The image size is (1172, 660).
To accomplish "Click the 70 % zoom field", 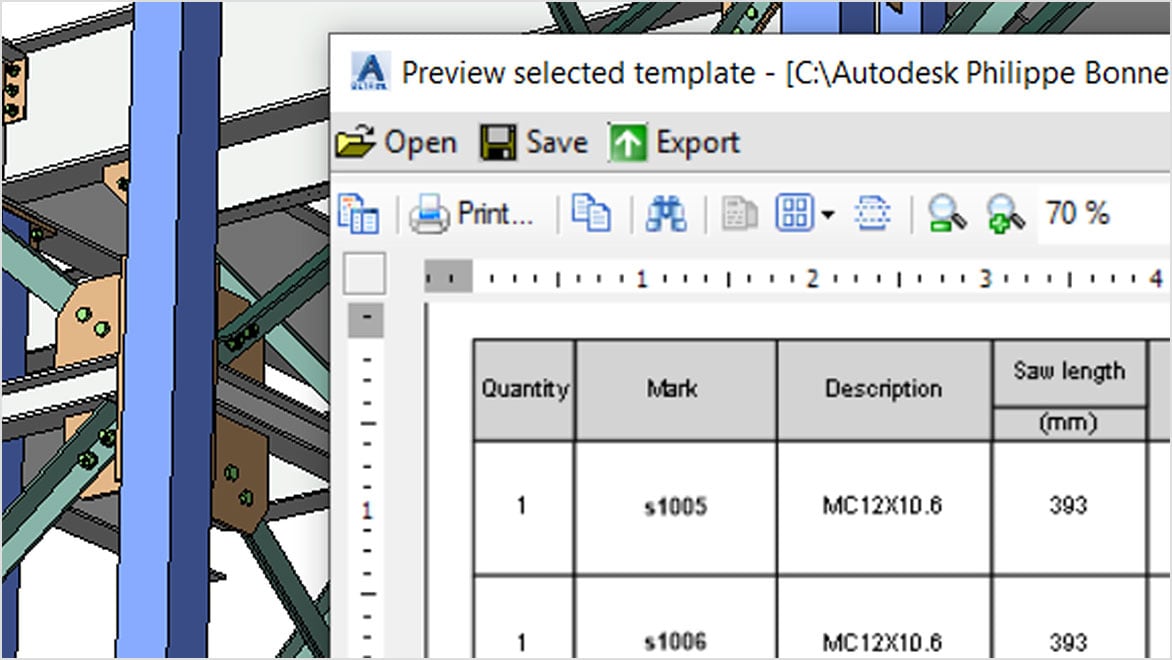I will click(x=1078, y=213).
